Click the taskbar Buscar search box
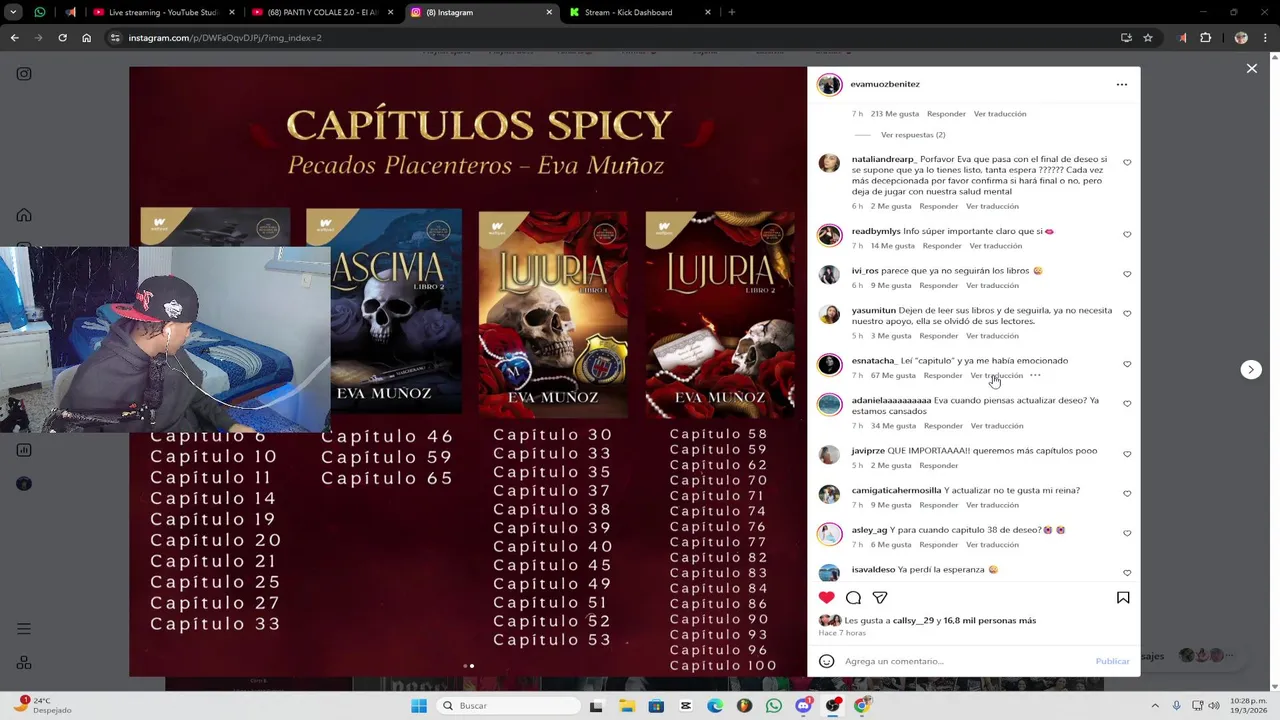Viewport: 1280px width, 720px height. coord(510,706)
